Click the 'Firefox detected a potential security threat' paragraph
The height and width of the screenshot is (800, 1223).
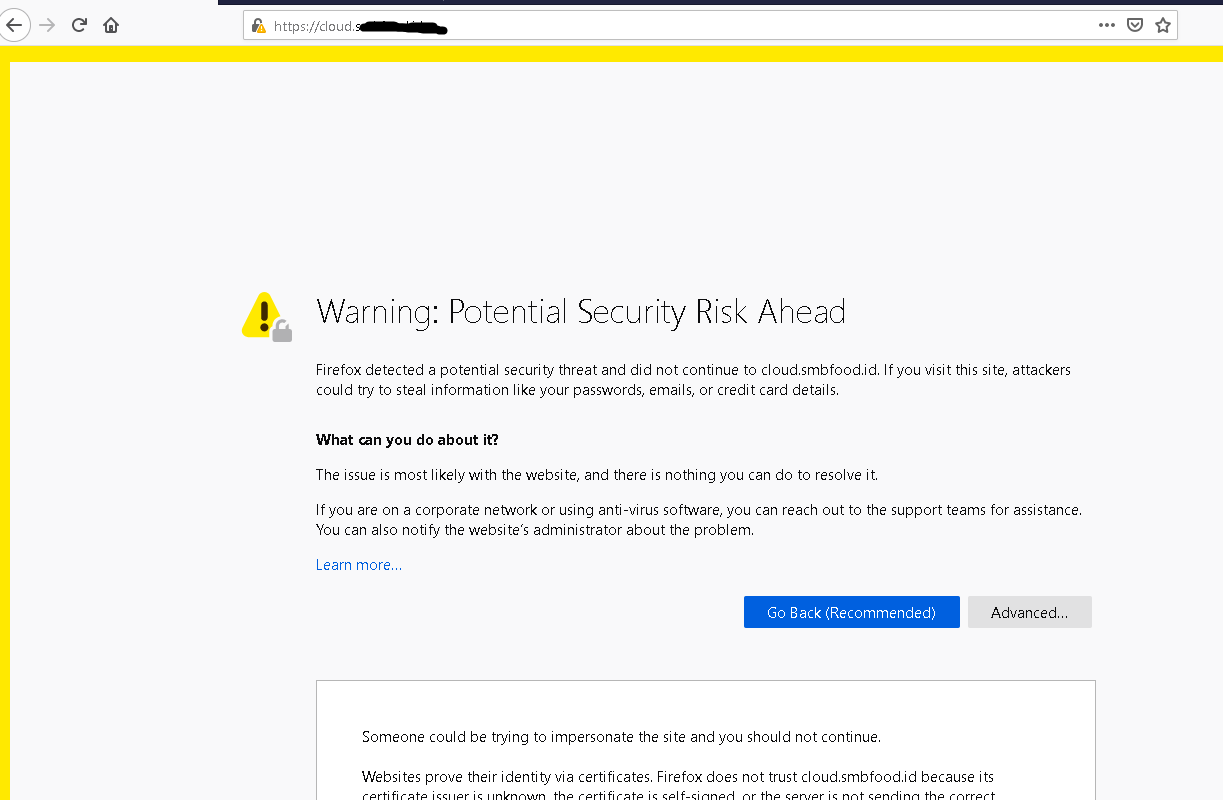point(693,380)
